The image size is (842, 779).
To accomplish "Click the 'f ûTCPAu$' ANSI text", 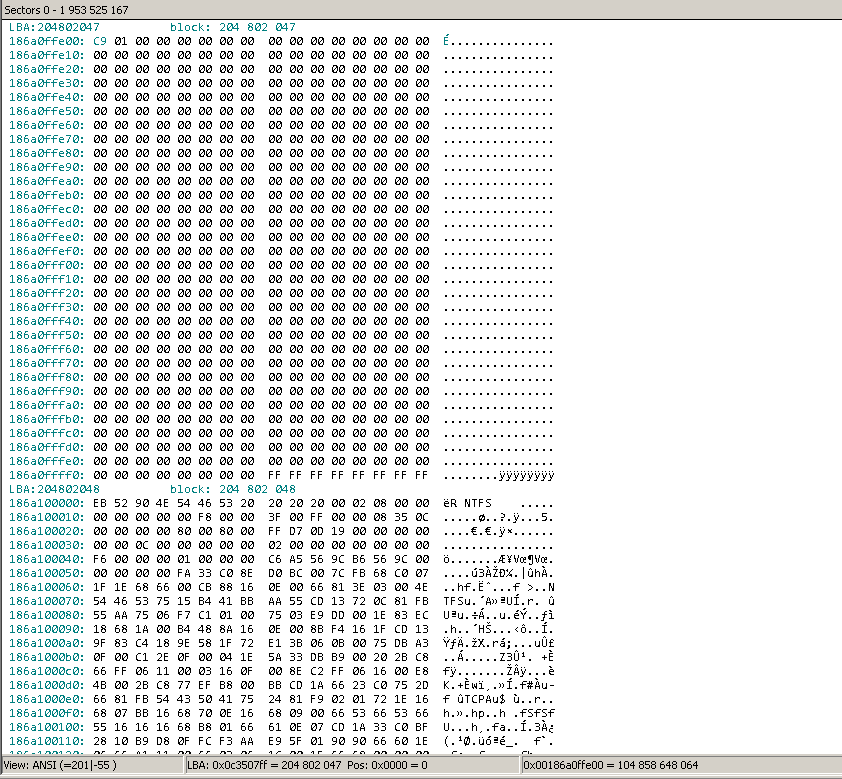I will tap(474, 699).
